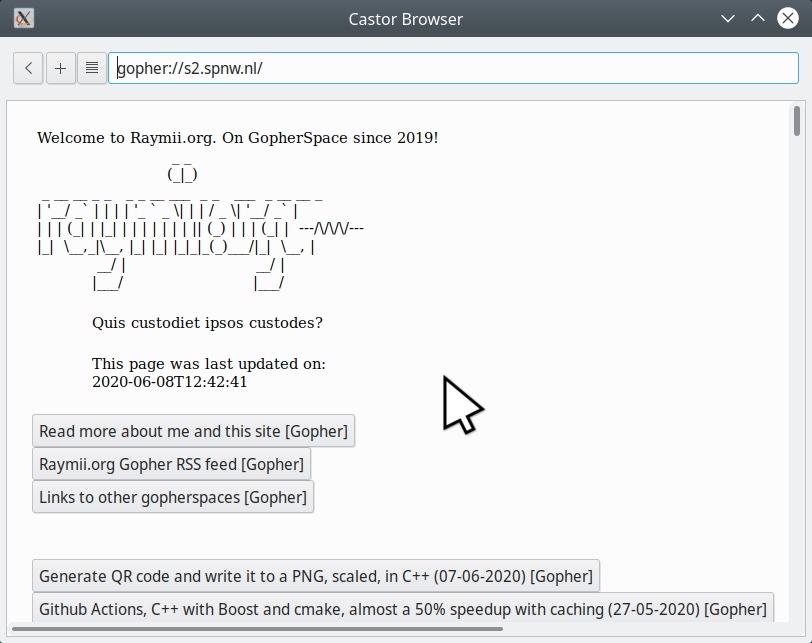This screenshot has height=643, width=812.
Task: Follow 'Links to other gopherspaces' link
Action: pyautogui.click(x=173, y=497)
